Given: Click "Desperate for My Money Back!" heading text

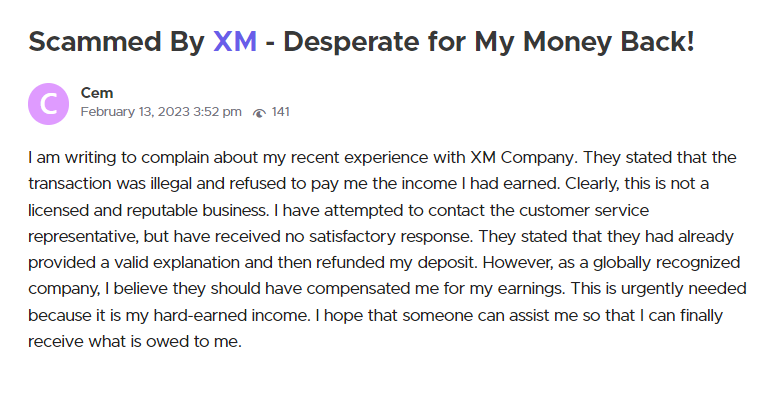Looking at the screenshot, I should 489,41.
